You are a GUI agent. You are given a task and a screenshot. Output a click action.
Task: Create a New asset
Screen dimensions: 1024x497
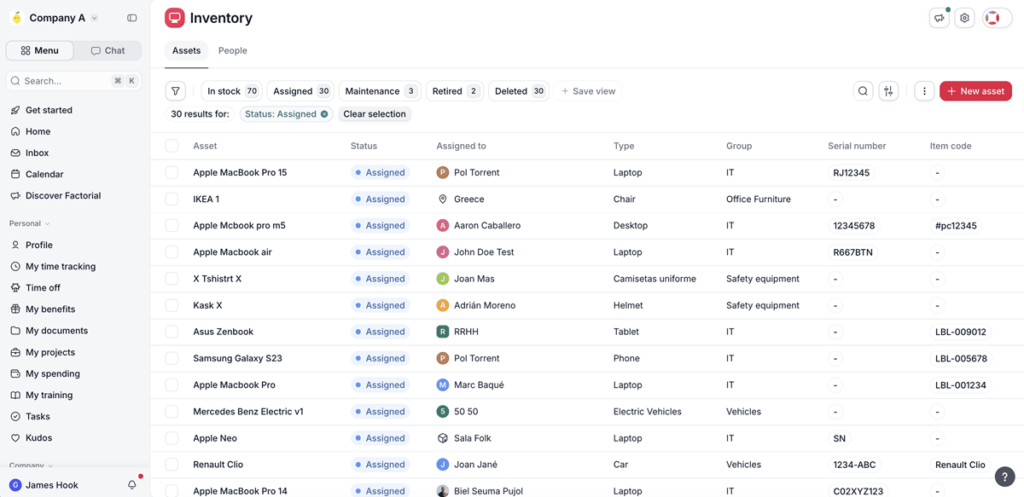click(x=976, y=91)
